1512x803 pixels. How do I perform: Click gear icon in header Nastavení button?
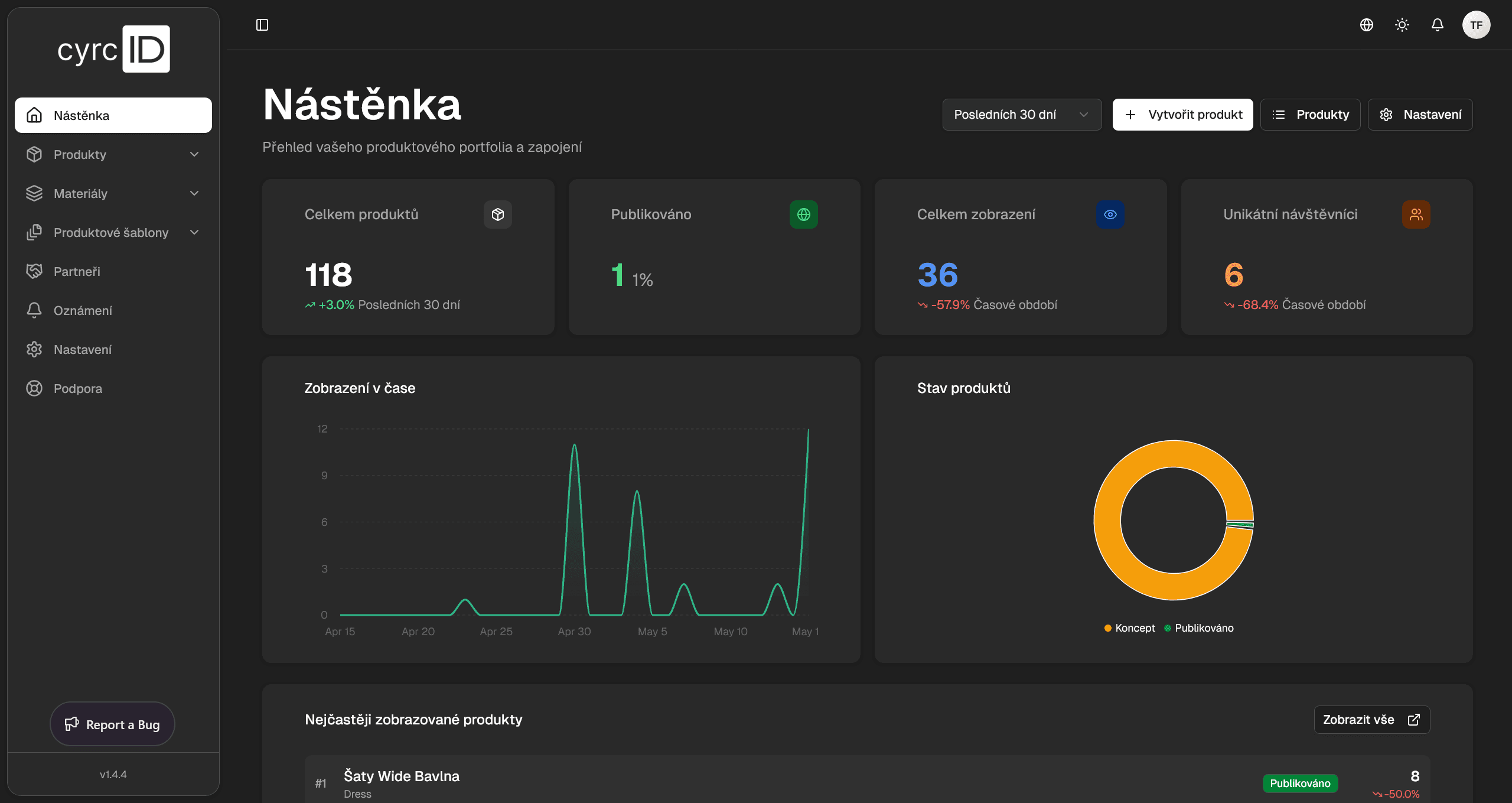(1386, 115)
